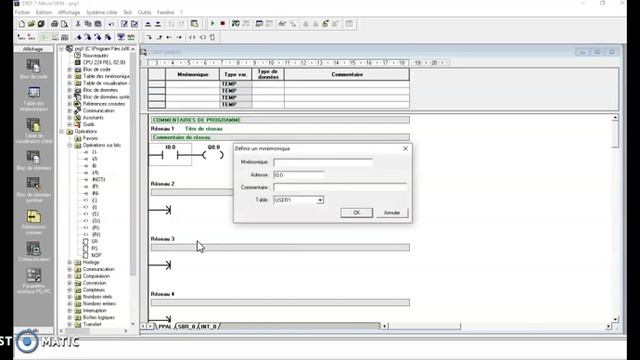Open Communication icon in navigation bar
This screenshot has width=640, height=360.
coord(33,251)
